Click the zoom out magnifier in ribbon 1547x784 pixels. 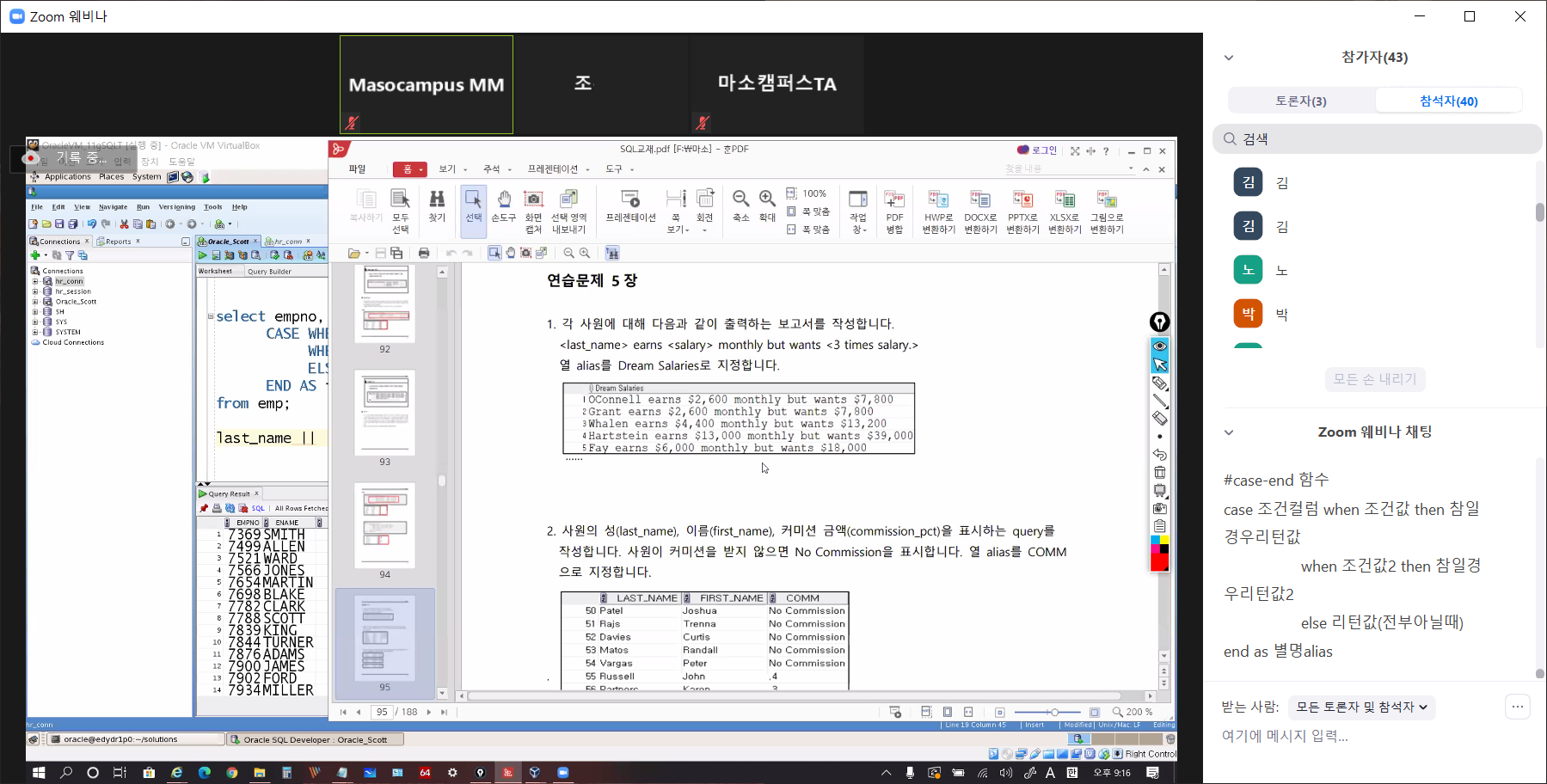pyautogui.click(x=740, y=205)
